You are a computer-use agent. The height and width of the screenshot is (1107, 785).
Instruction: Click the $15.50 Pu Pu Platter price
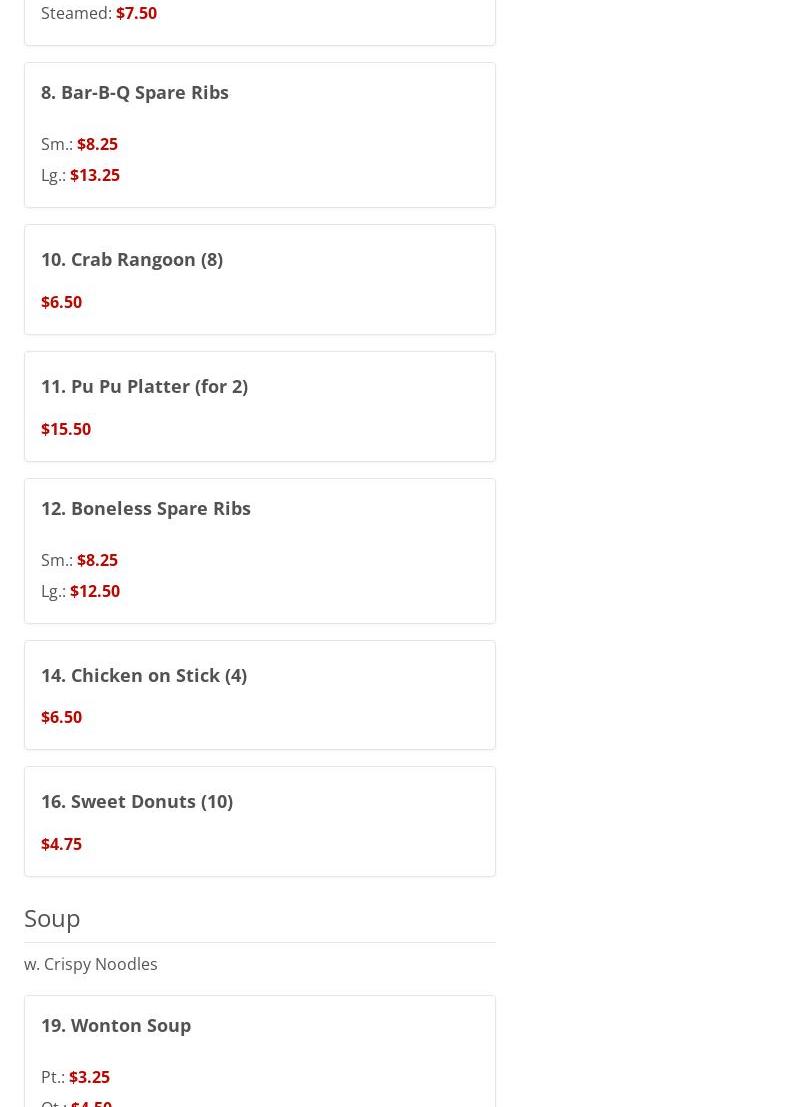pos(66,429)
